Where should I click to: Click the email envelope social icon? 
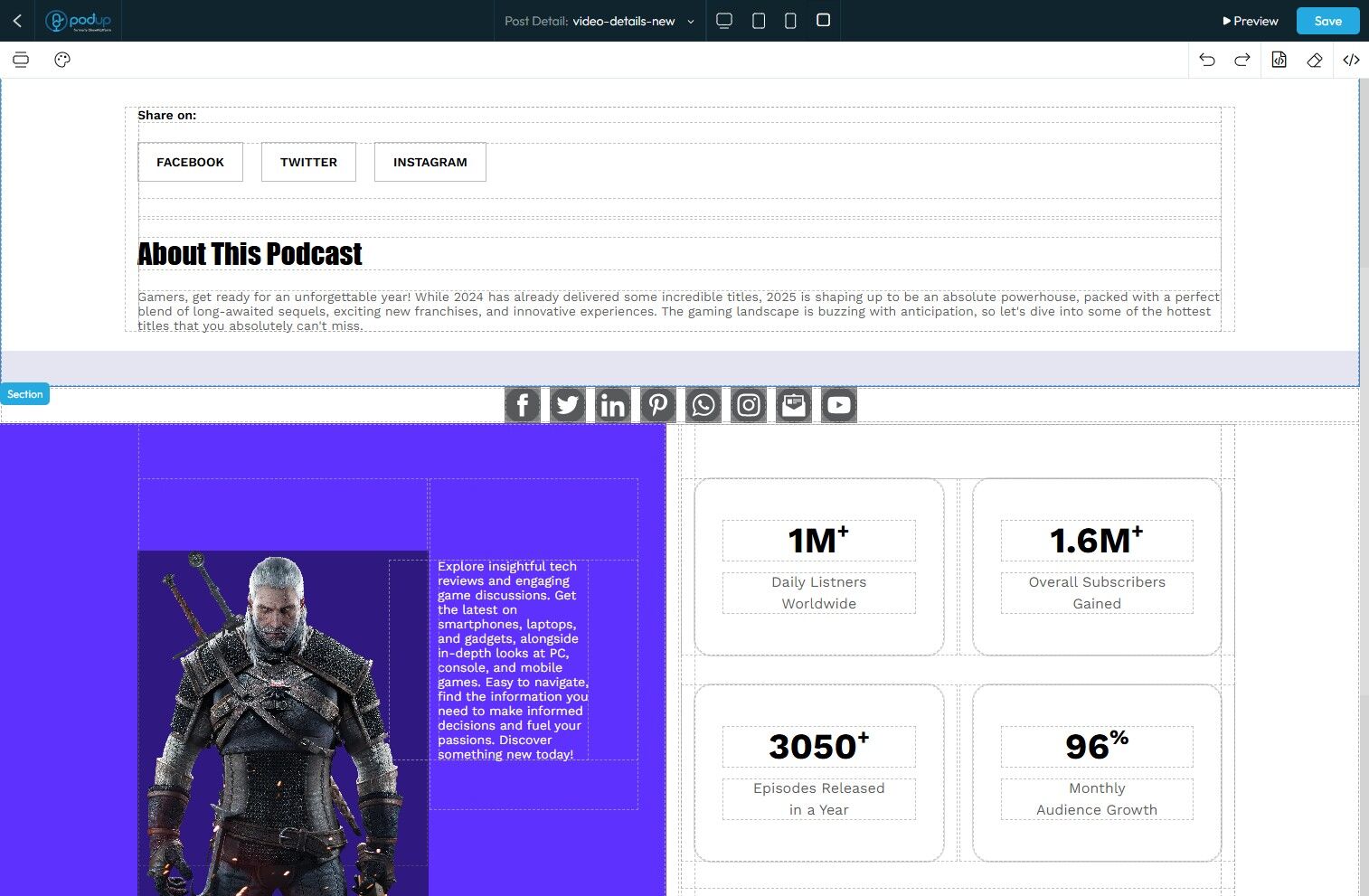794,405
